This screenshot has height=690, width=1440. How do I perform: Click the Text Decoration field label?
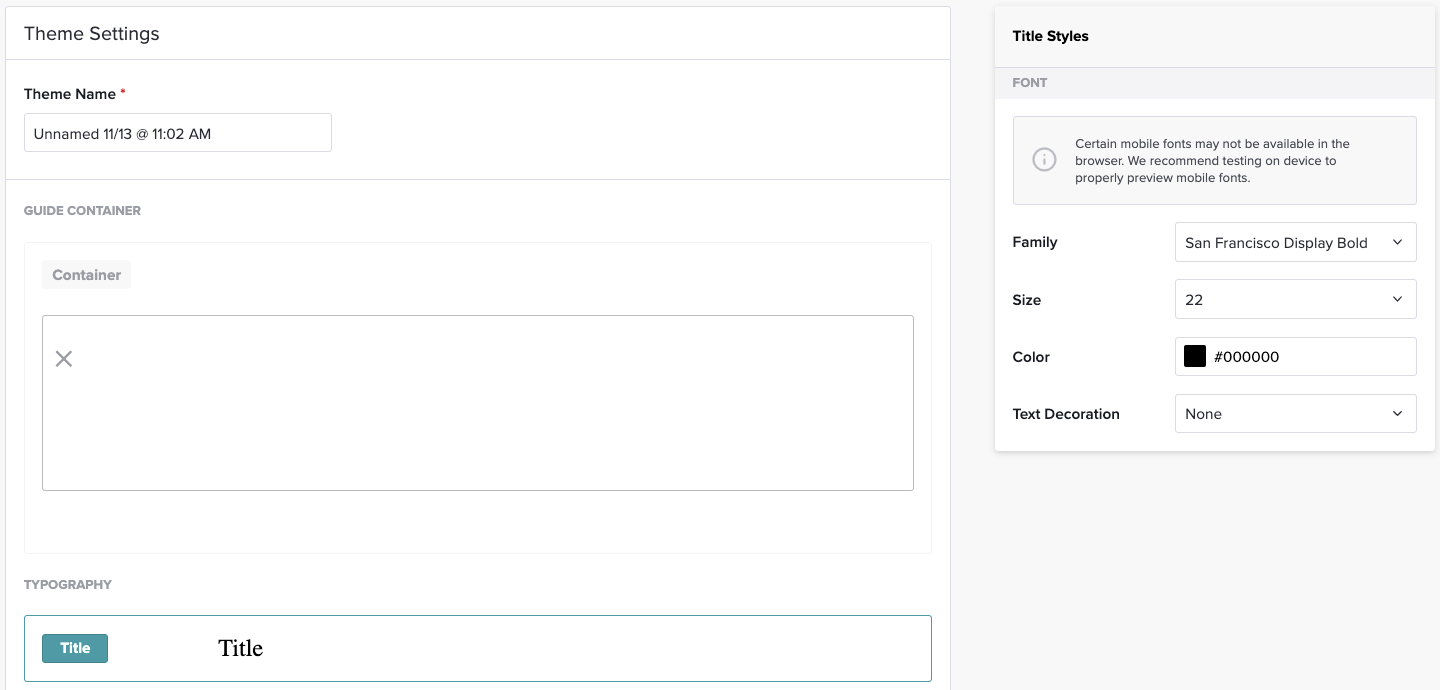point(1066,414)
